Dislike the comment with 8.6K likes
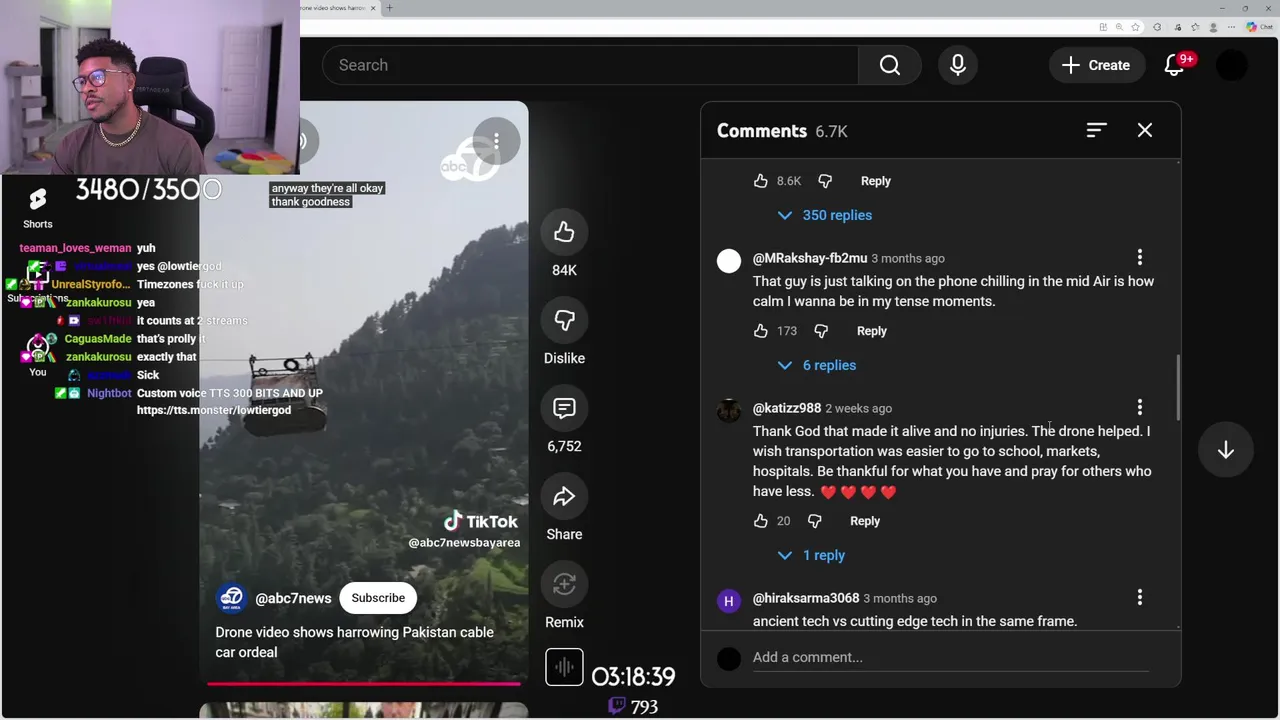The width and height of the screenshot is (1280, 720). tap(825, 181)
